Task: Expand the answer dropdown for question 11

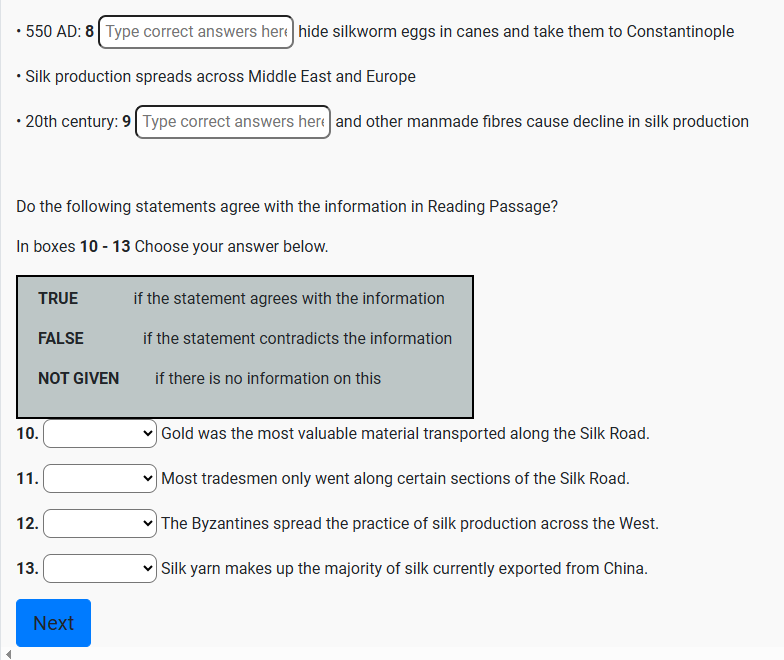Action: click(100, 479)
